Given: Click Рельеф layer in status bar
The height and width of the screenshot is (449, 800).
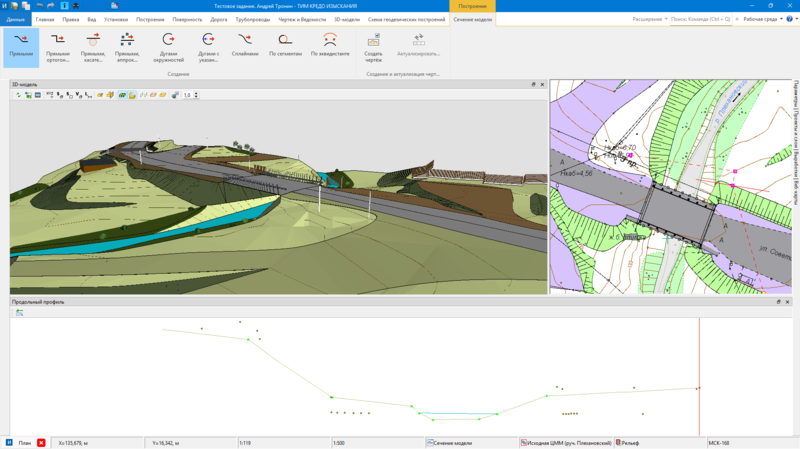Looking at the screenshot, I should [x=630, y=442].
